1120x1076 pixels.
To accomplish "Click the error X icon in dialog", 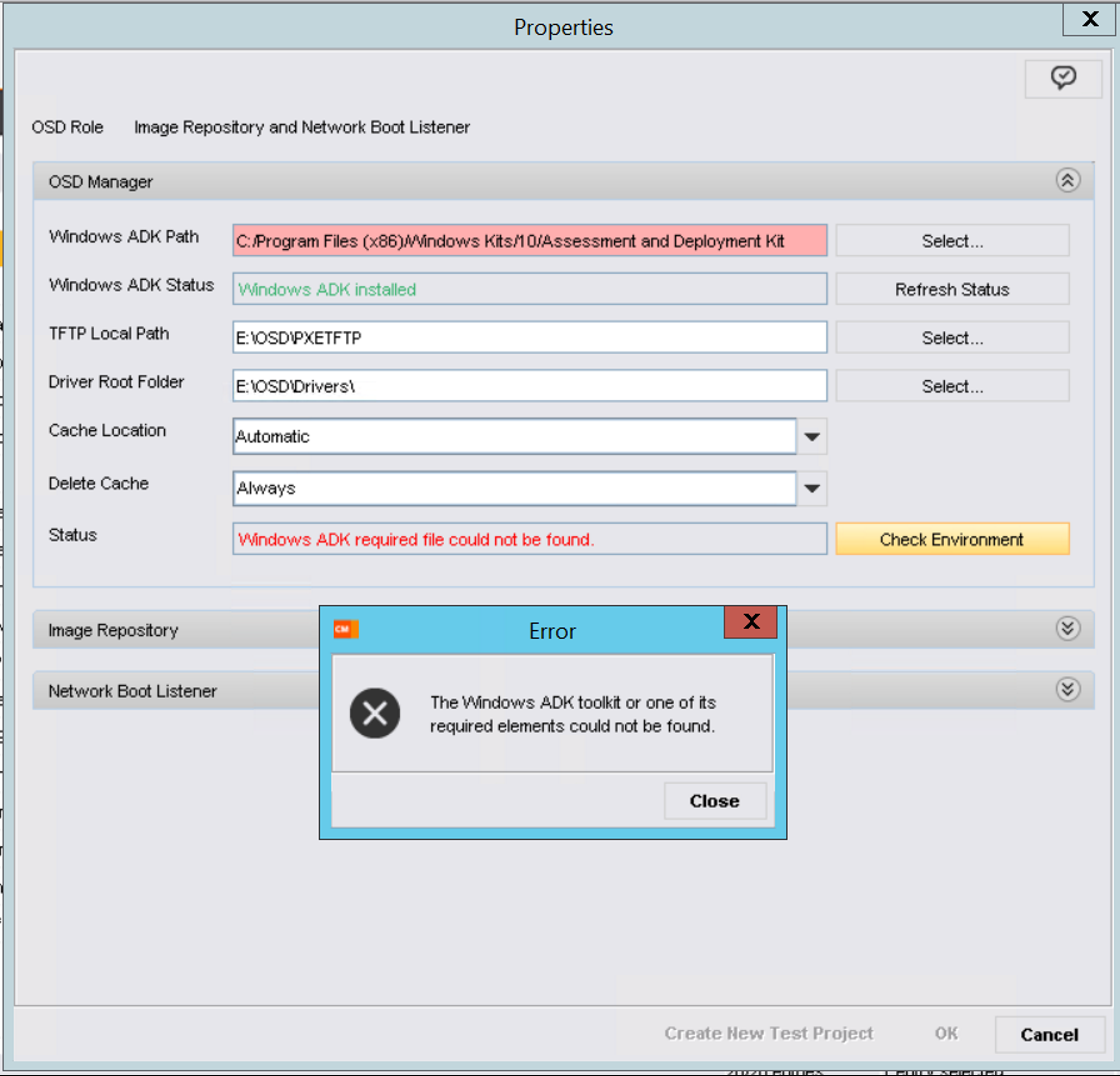I will pyautogui.click(x=375, y=714).
